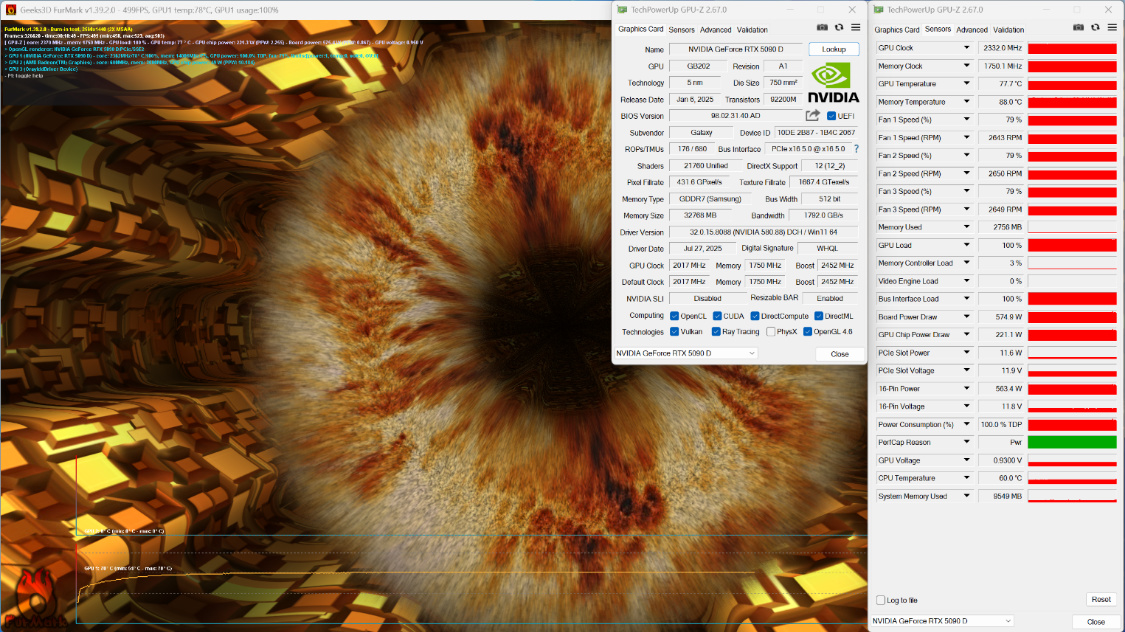The image size is (1125, 632).
Task: Open the GPU Clock sensor dropdown
Action: (966, 48)
